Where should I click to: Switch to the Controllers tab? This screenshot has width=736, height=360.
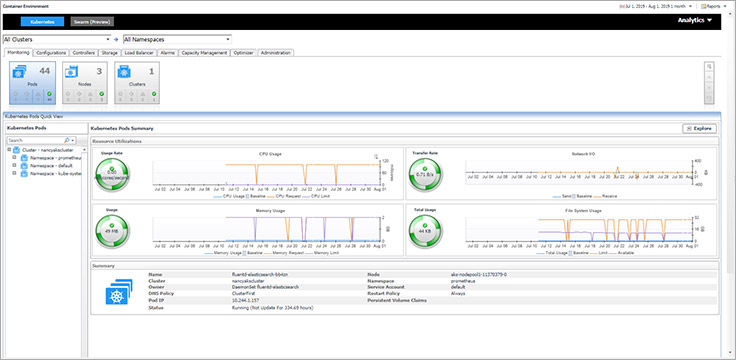84,53
